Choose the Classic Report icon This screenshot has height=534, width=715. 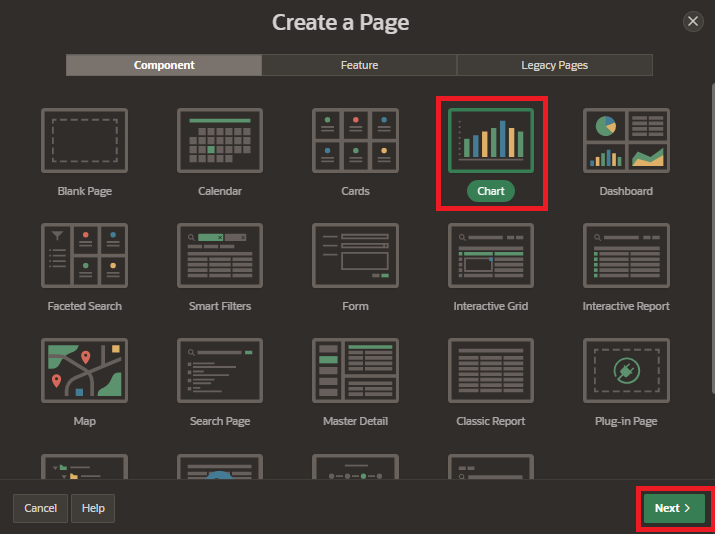[491, 371]
